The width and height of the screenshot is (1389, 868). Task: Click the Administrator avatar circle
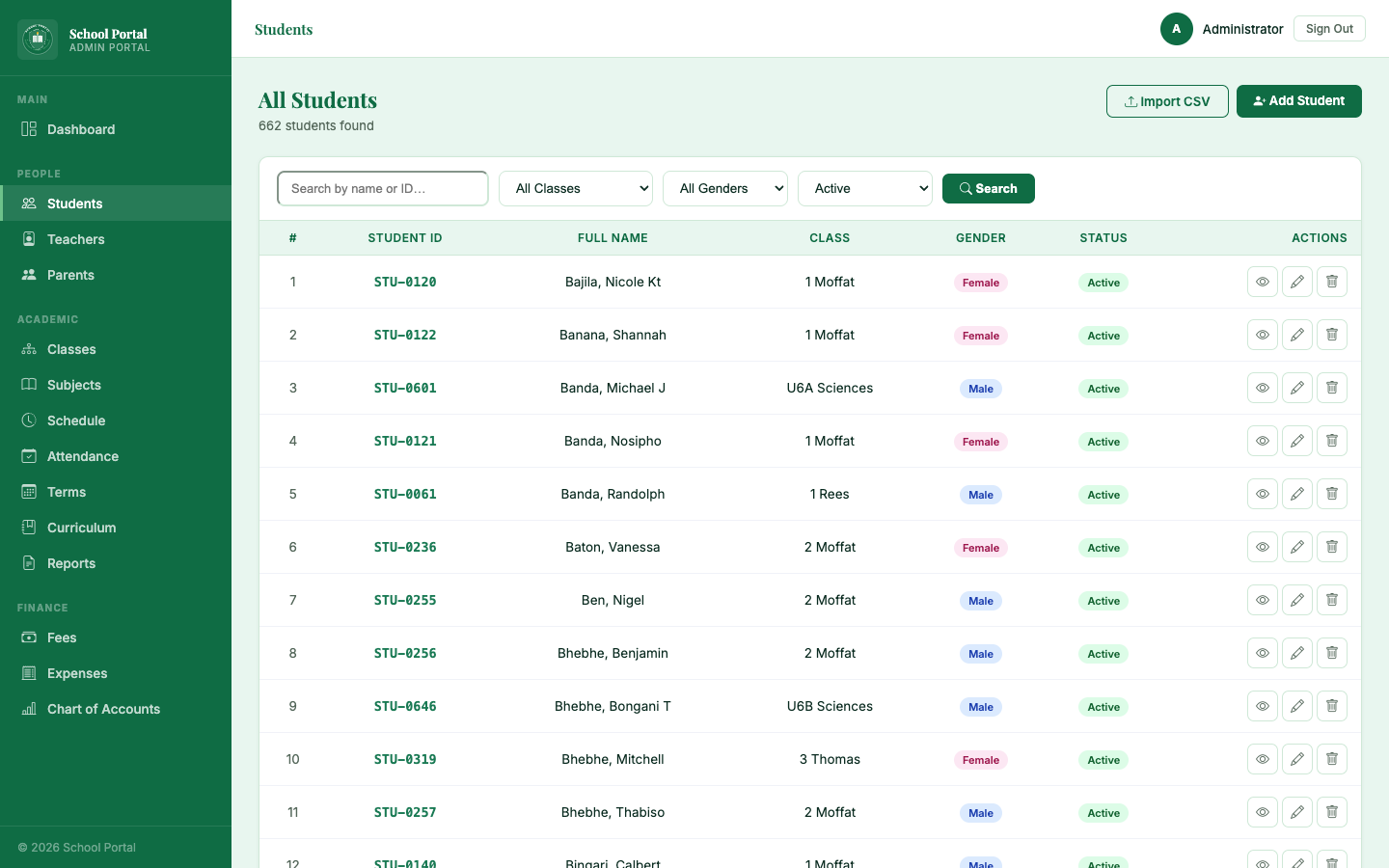(x=1176, y=29)
